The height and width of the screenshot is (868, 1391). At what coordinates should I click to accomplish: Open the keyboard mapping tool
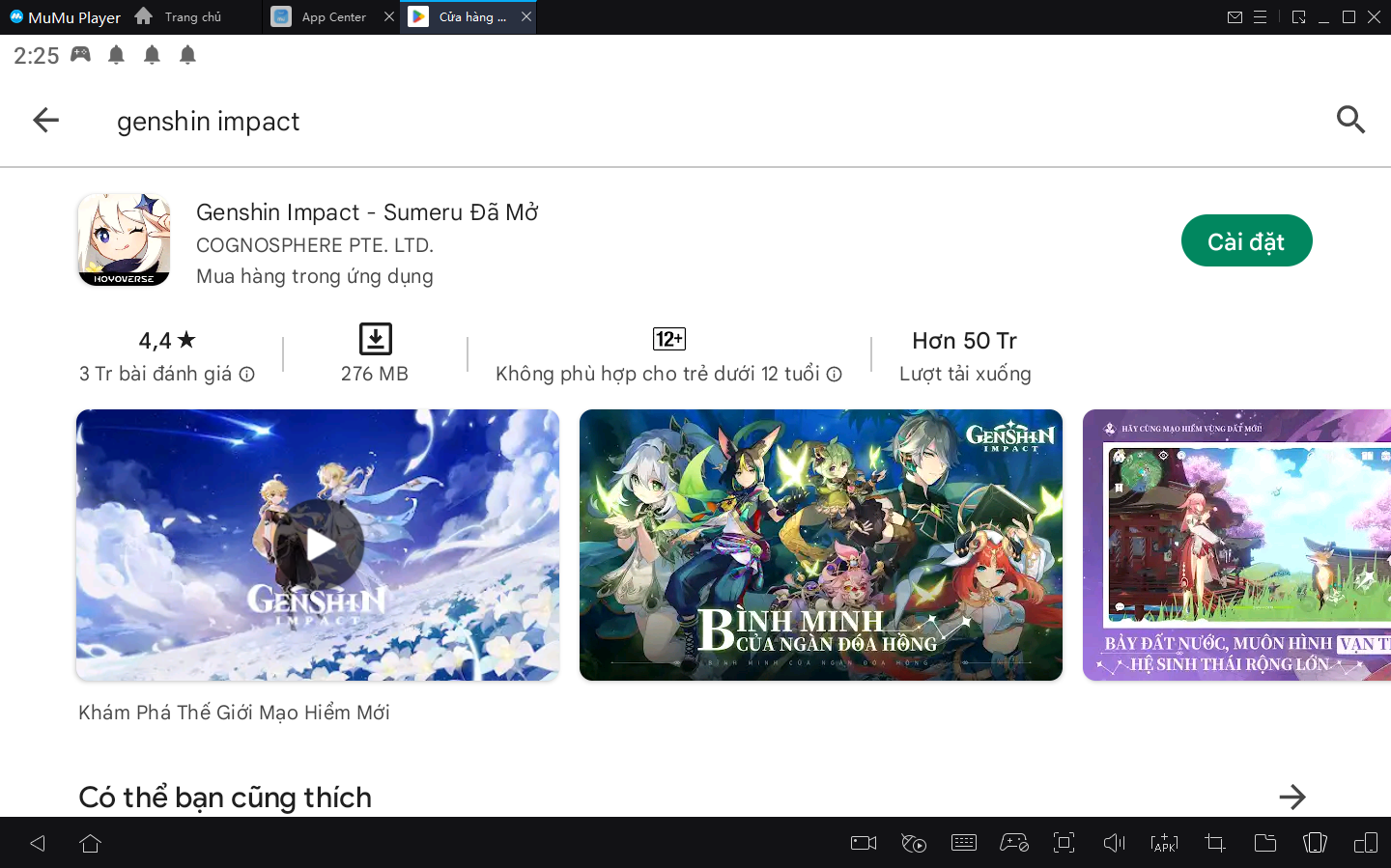pos(963,843)
